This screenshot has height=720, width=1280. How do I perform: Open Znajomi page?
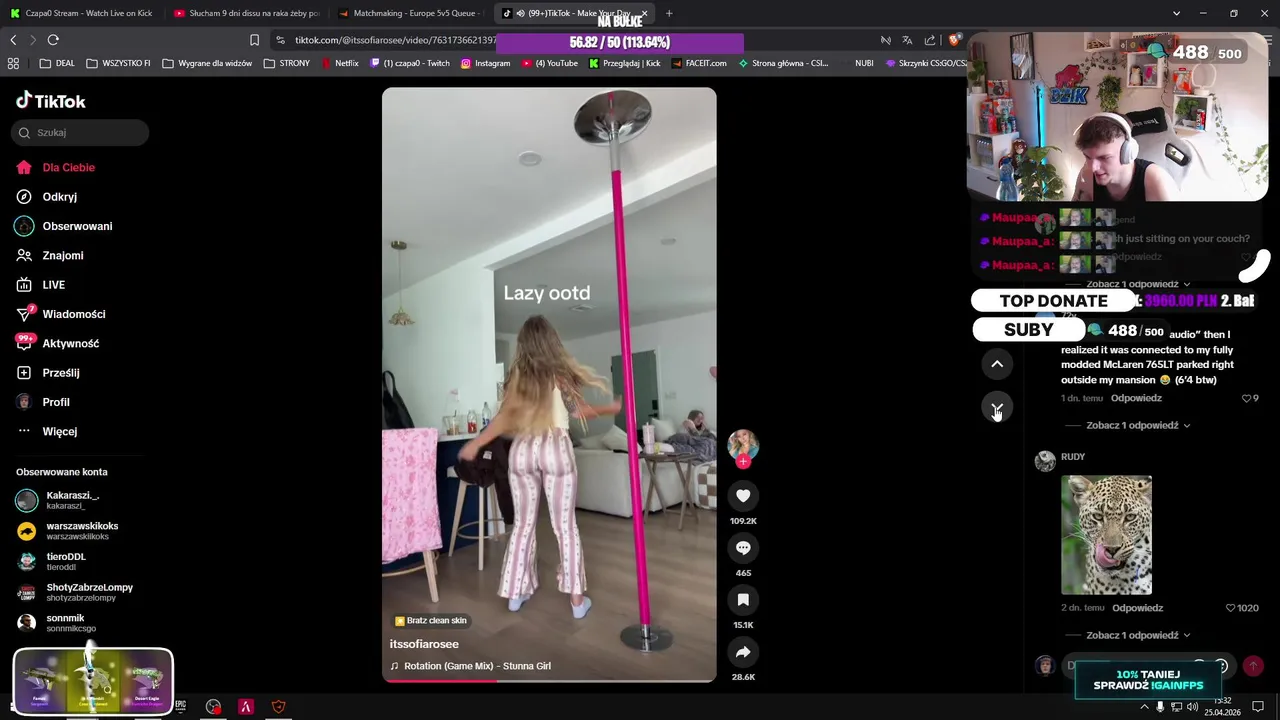click(x=62, y=255)
